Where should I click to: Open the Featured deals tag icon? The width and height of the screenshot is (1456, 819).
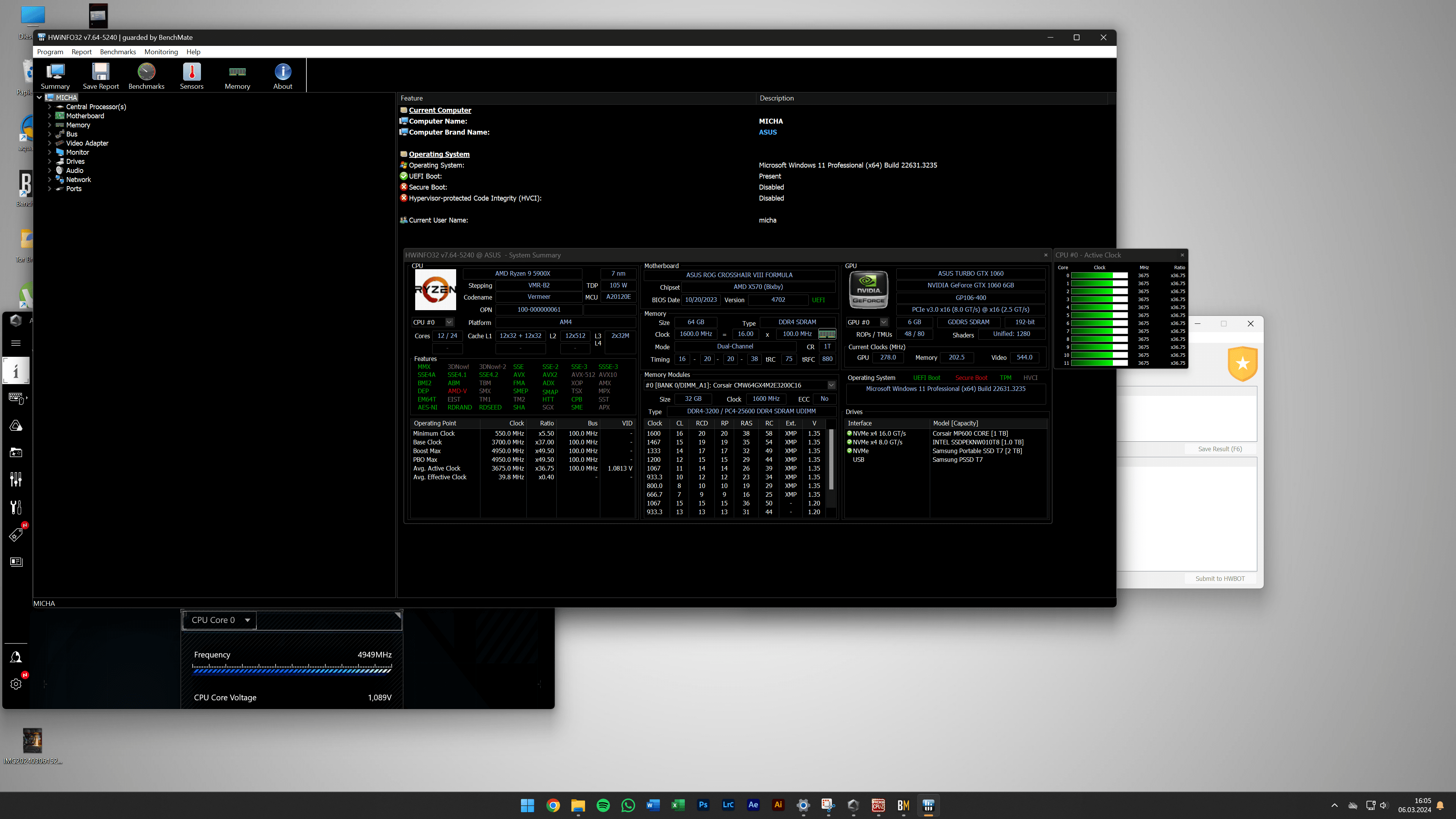coord(16,534)
